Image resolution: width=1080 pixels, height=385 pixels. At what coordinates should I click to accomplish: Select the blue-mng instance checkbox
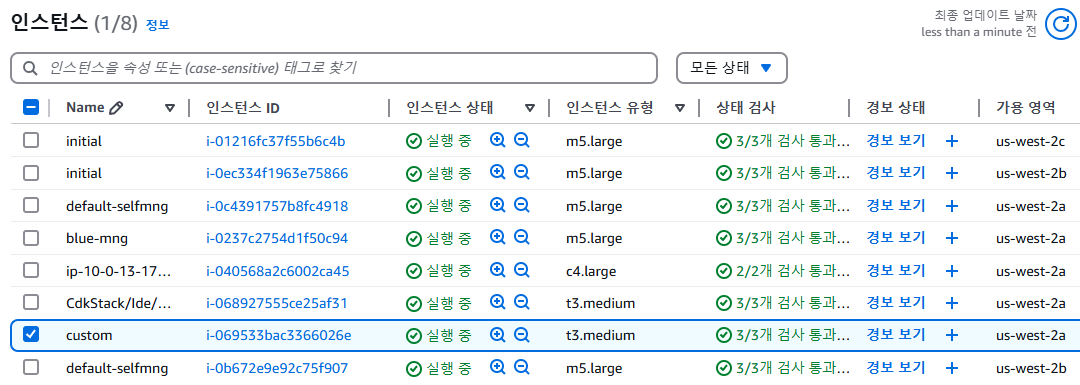click(31, 238)
